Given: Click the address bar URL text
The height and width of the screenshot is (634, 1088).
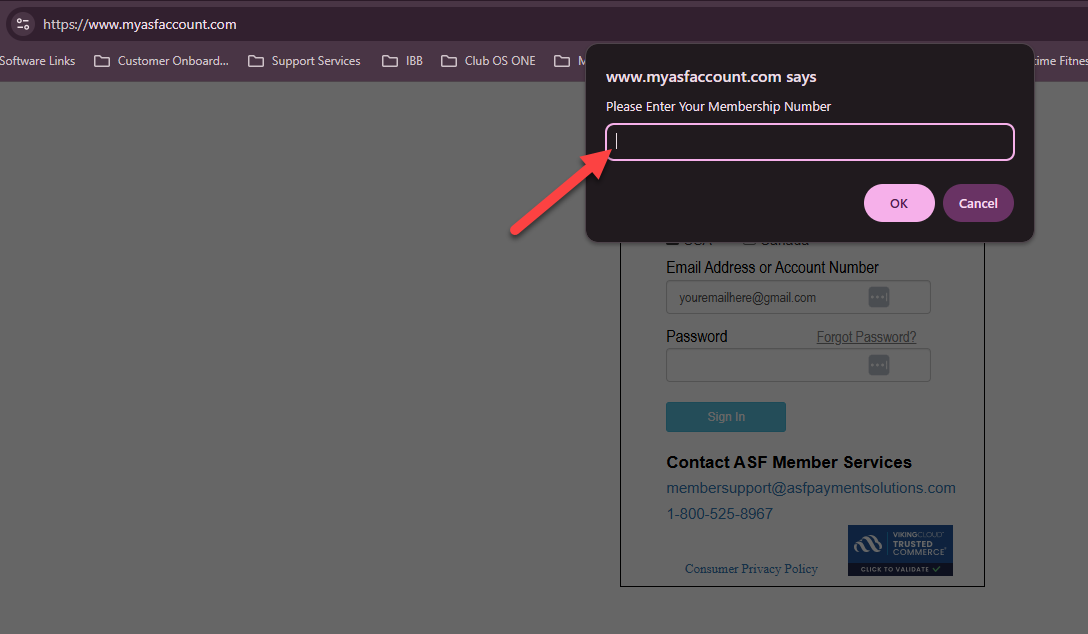Looking at the screenshot, I should coord(139,24).
